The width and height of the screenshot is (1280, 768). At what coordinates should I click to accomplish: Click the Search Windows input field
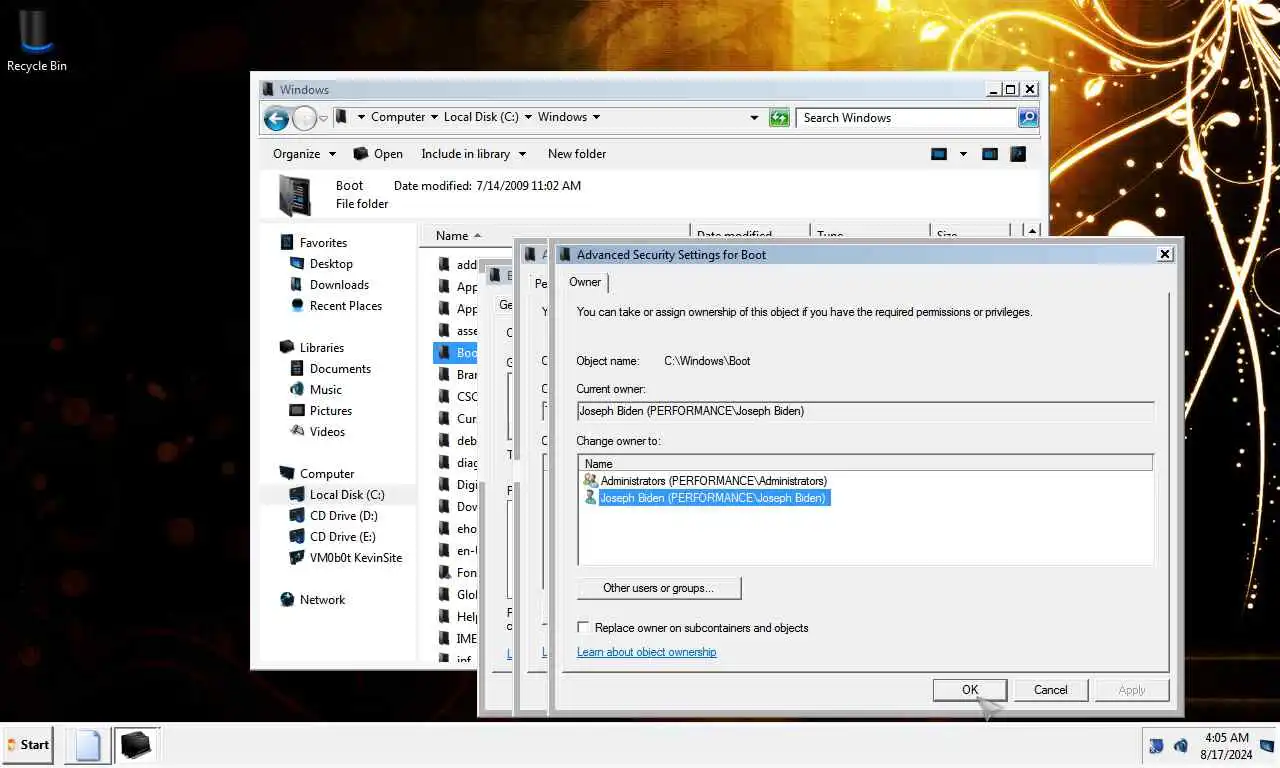click(908, 118)
